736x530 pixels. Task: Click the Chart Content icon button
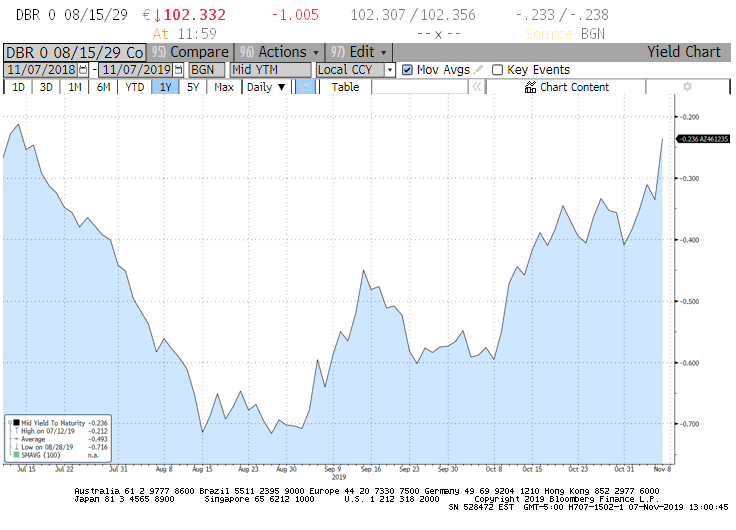(531, 87)
